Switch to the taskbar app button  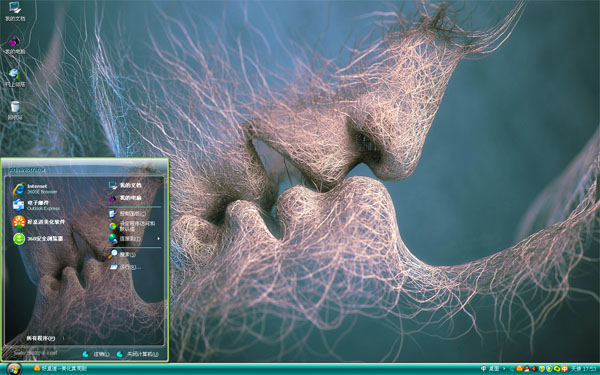pyautogui.click(x=60, y=368)
